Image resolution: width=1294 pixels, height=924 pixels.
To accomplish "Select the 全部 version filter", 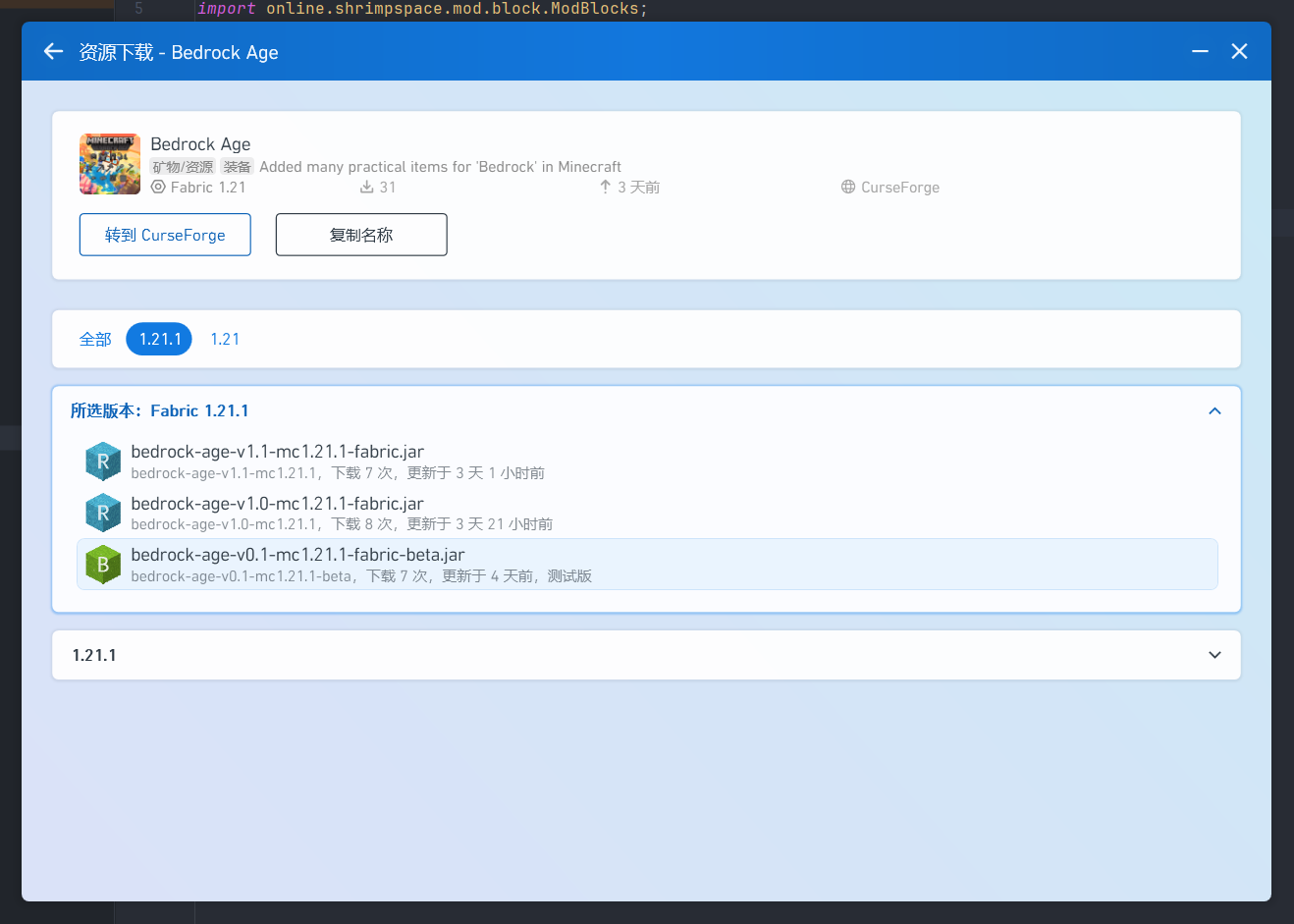I will [x=95, y=339].
